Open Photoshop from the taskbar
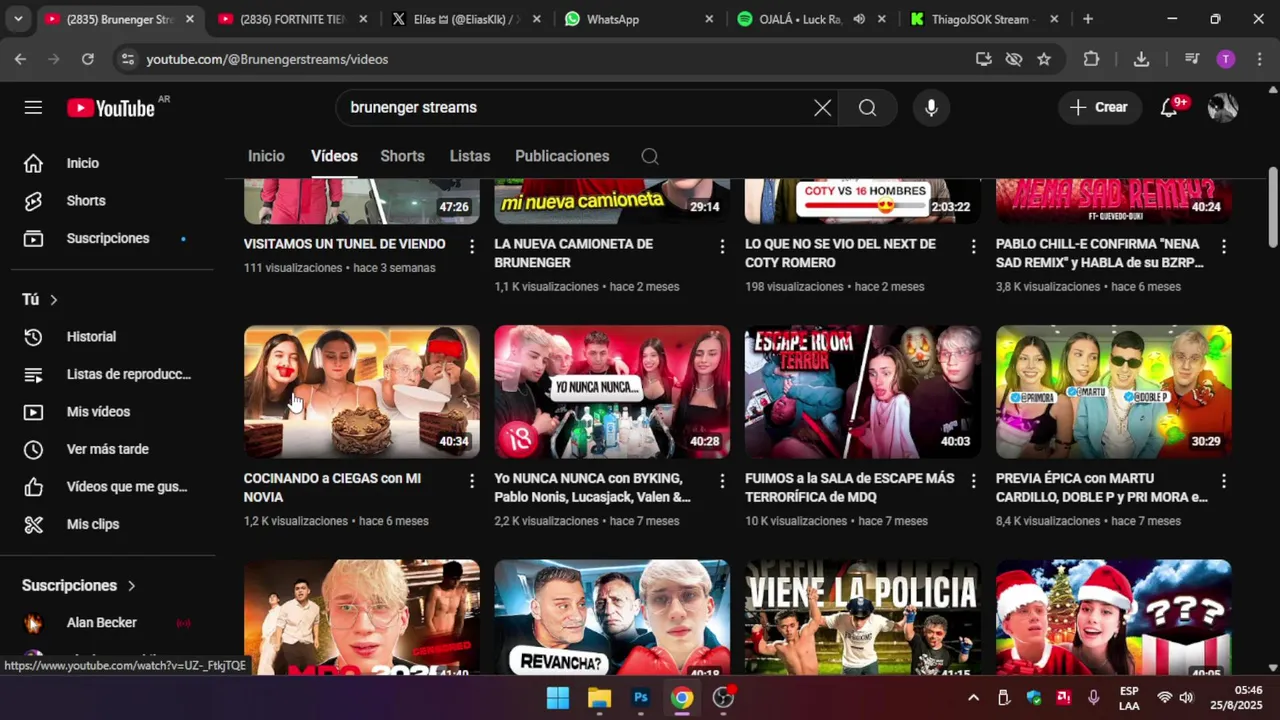The height and width of the screenshot is (720, 1280). [x=641, y=698]
